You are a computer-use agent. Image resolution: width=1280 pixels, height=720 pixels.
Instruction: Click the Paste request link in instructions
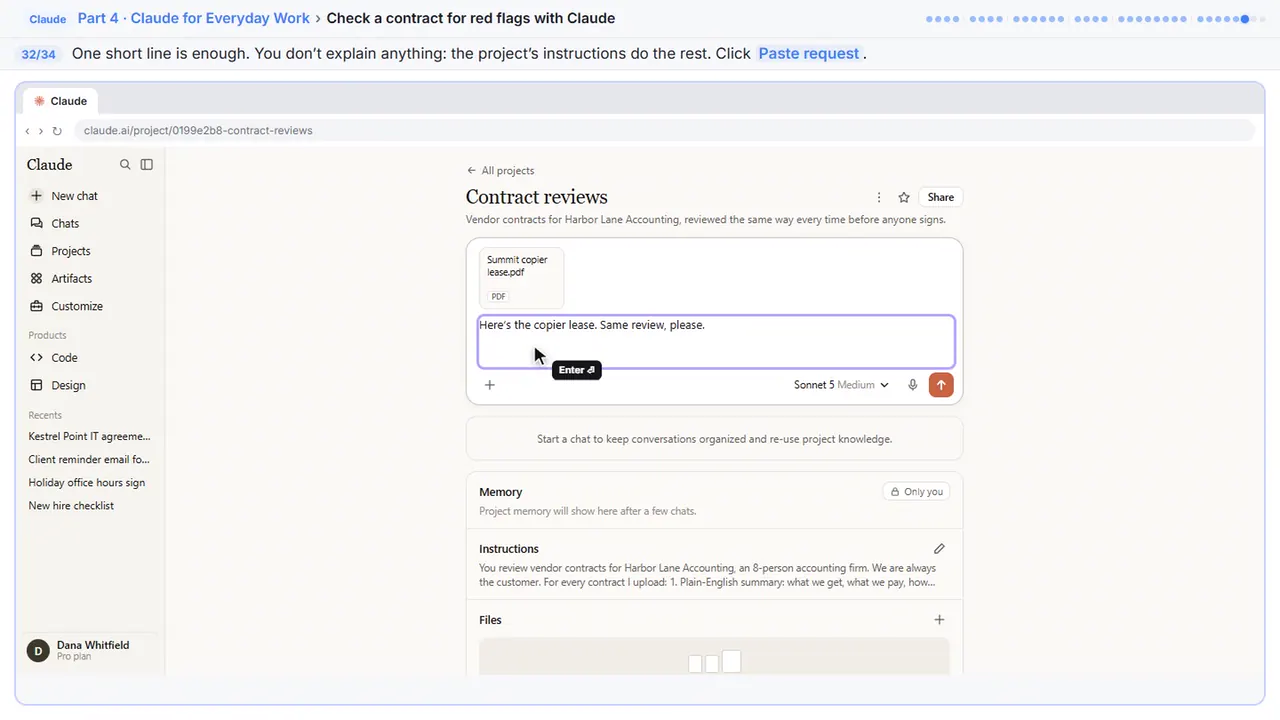(x=809, y=54)
